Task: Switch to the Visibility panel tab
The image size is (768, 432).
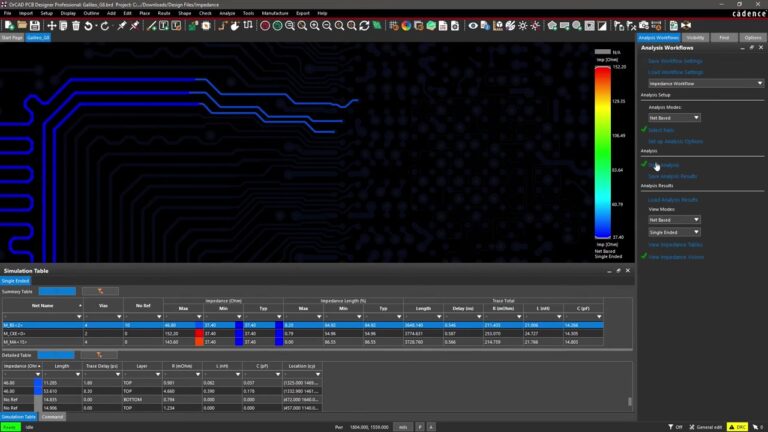Action: pos(695,38)
